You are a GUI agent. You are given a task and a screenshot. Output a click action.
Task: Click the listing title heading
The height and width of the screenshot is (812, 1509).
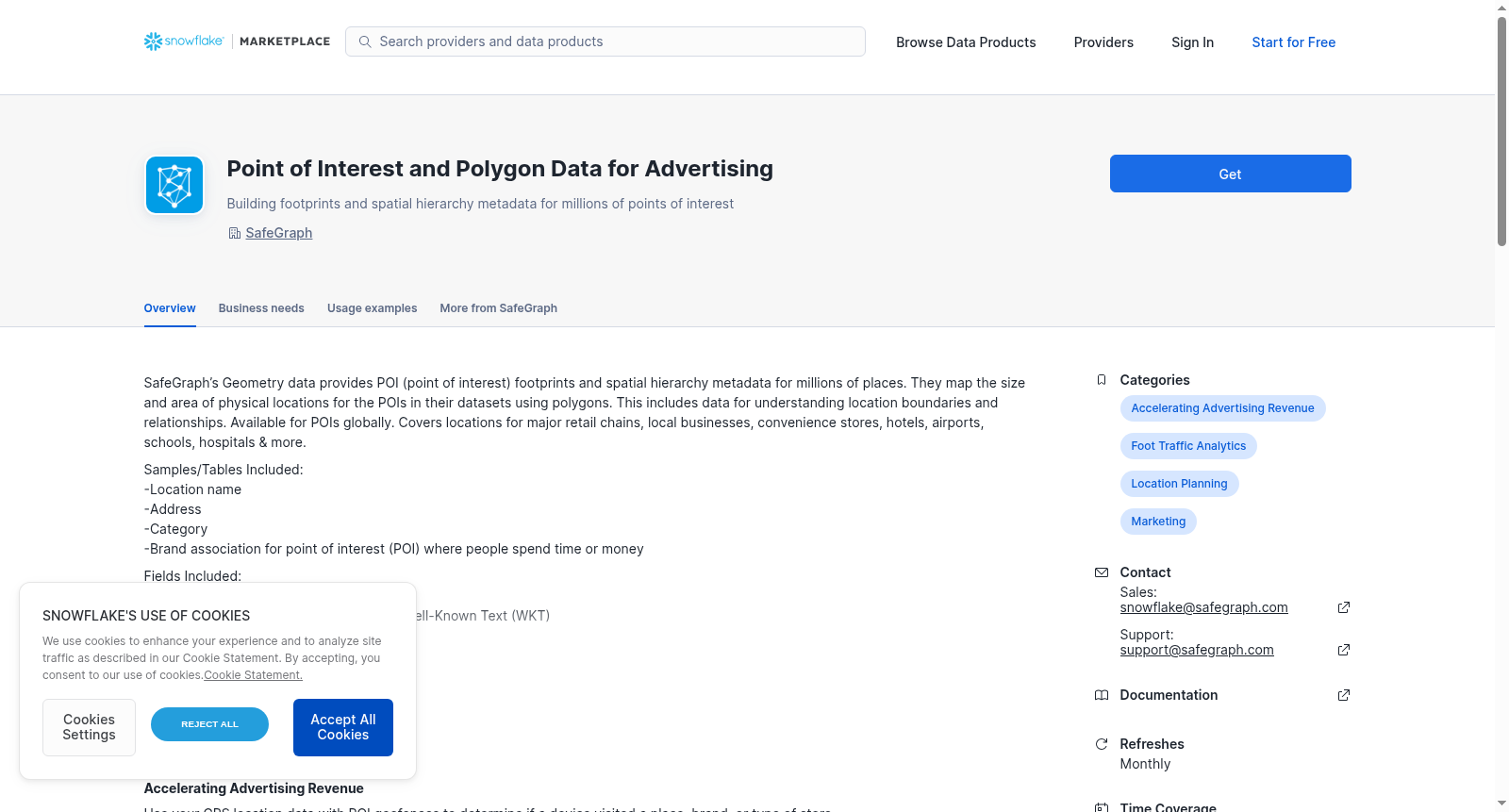coord(500,169)
